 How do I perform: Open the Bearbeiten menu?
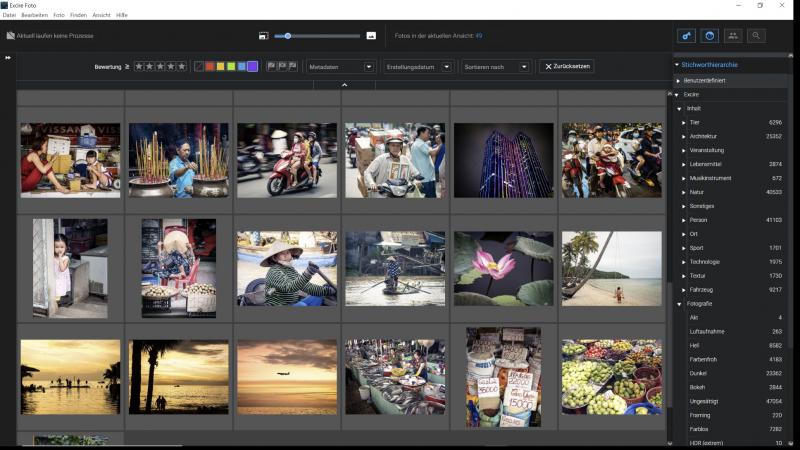pyautogui.click(x=34, y=15)
